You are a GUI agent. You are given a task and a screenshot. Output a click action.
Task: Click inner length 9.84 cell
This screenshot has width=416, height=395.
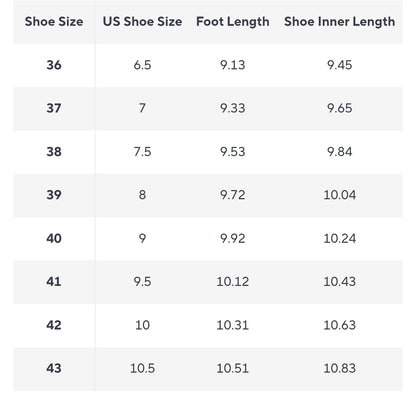(340, 152)
